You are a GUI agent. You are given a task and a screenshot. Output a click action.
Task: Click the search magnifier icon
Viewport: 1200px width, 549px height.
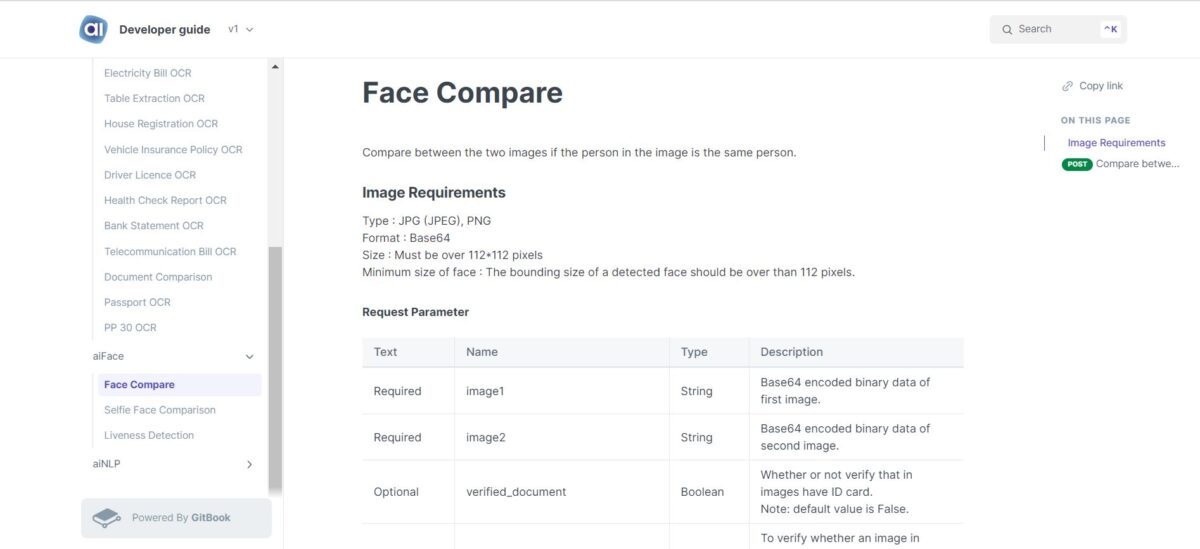(1007, 29)
